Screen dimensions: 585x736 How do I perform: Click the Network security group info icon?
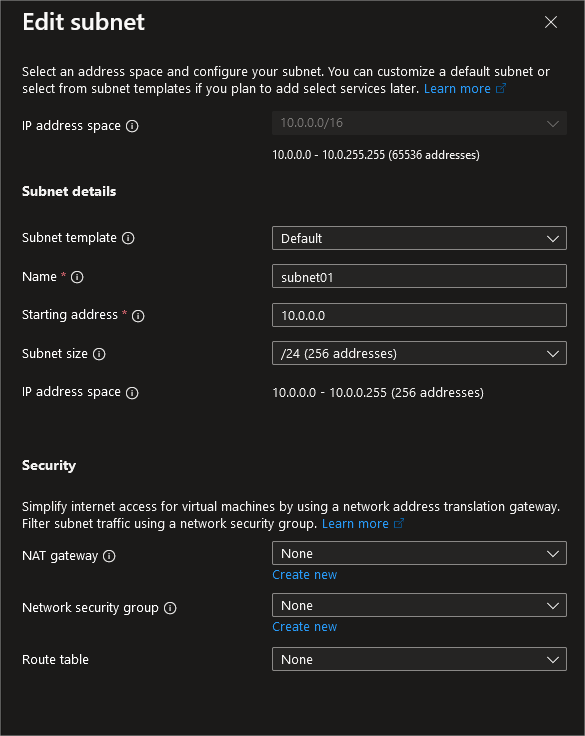[x=170, y=608]
